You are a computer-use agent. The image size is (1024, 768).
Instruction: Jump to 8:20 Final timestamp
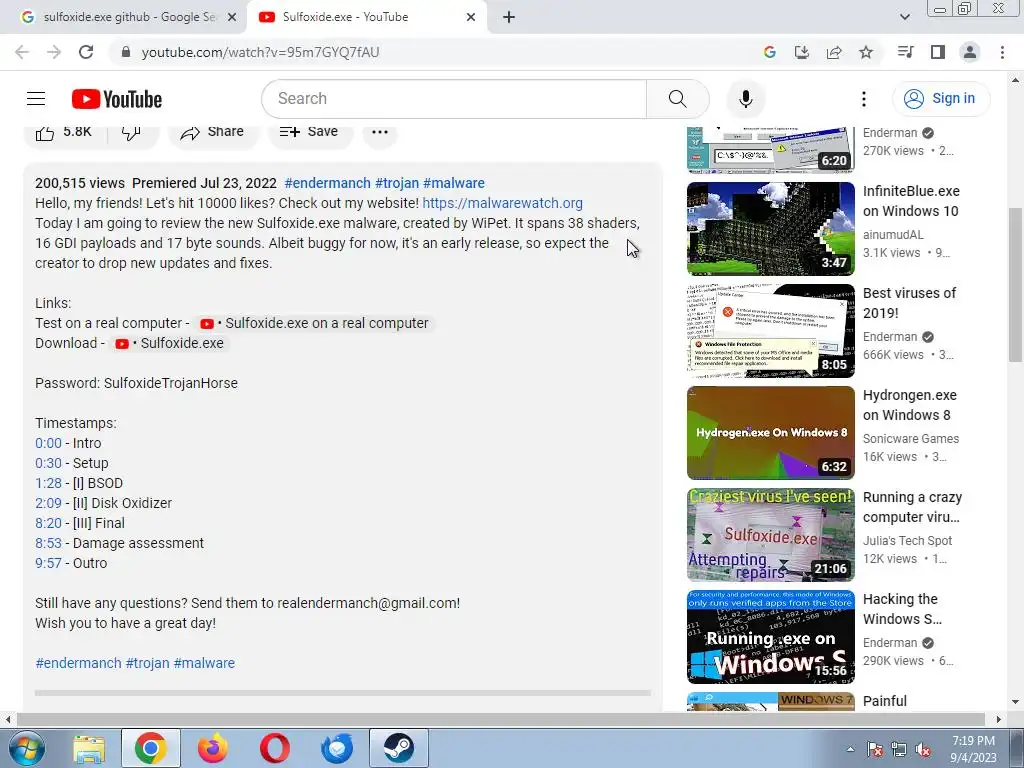coord(48,523)
